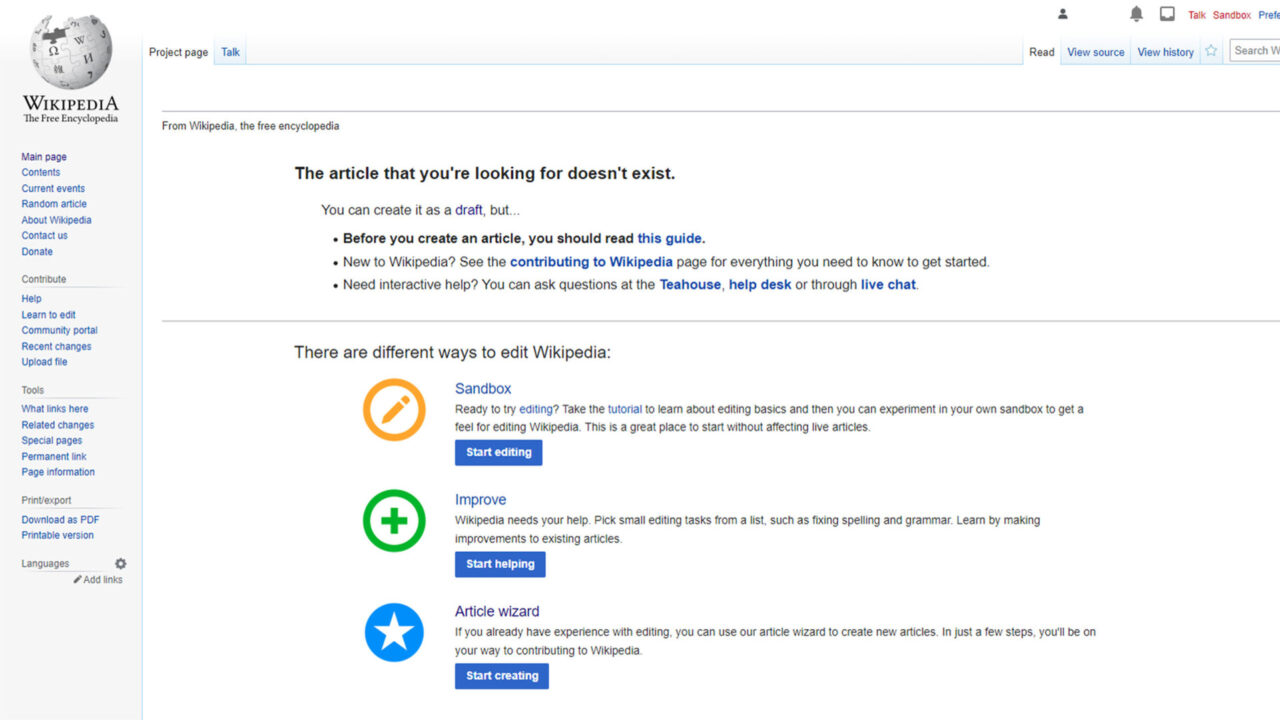Open the user profile person icon

pos(1062,14)
